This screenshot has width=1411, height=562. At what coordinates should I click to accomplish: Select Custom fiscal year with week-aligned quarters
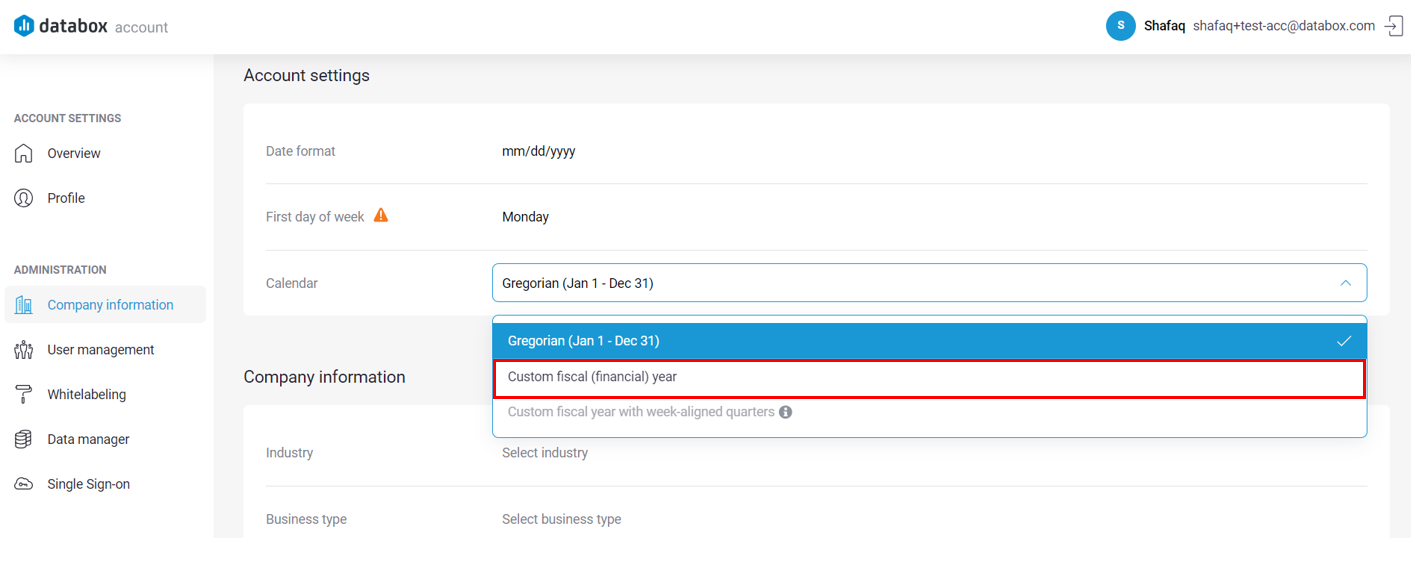pyautogui.click(x=640, y=412)
